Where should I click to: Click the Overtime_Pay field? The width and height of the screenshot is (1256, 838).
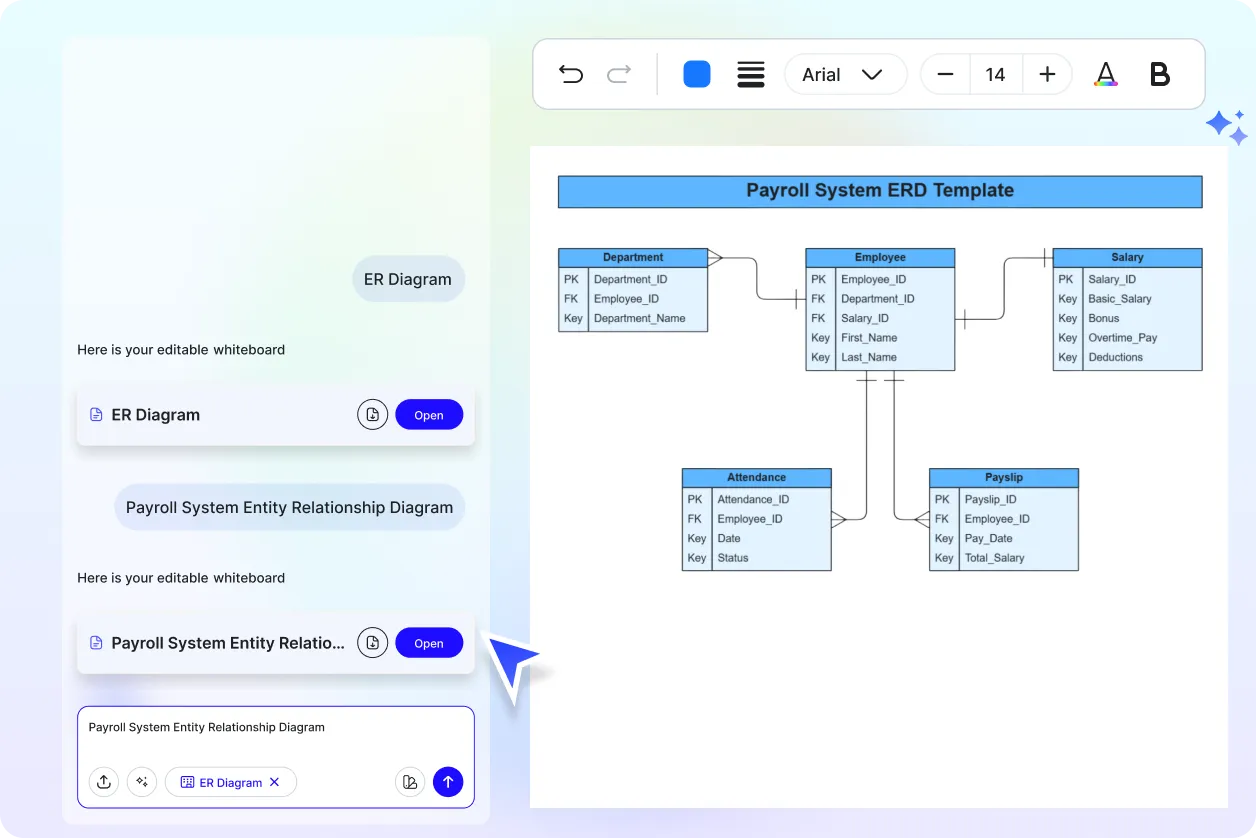[1122, 338]
